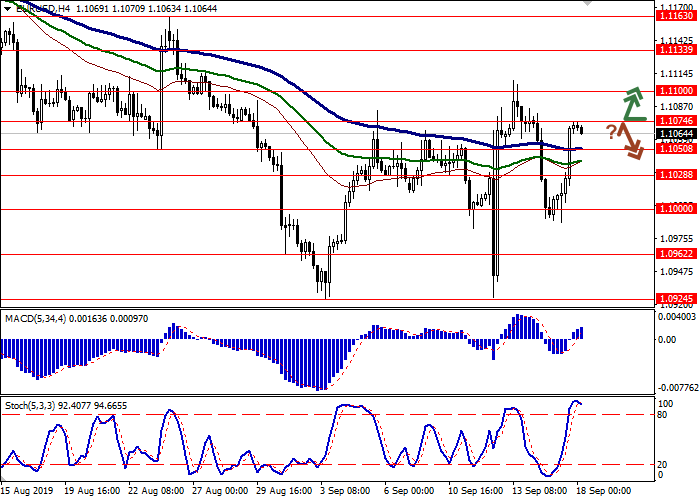Select the 1.10746 price level label
Screen dimensions: 700x500
point(675,121)
